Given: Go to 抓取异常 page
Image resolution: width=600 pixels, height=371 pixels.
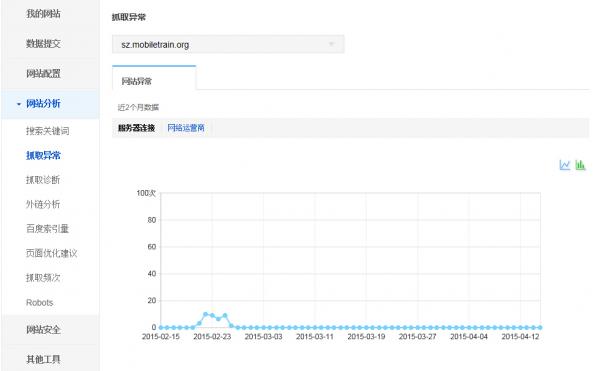Looking at the screenshot, I should tap(43, 155).
